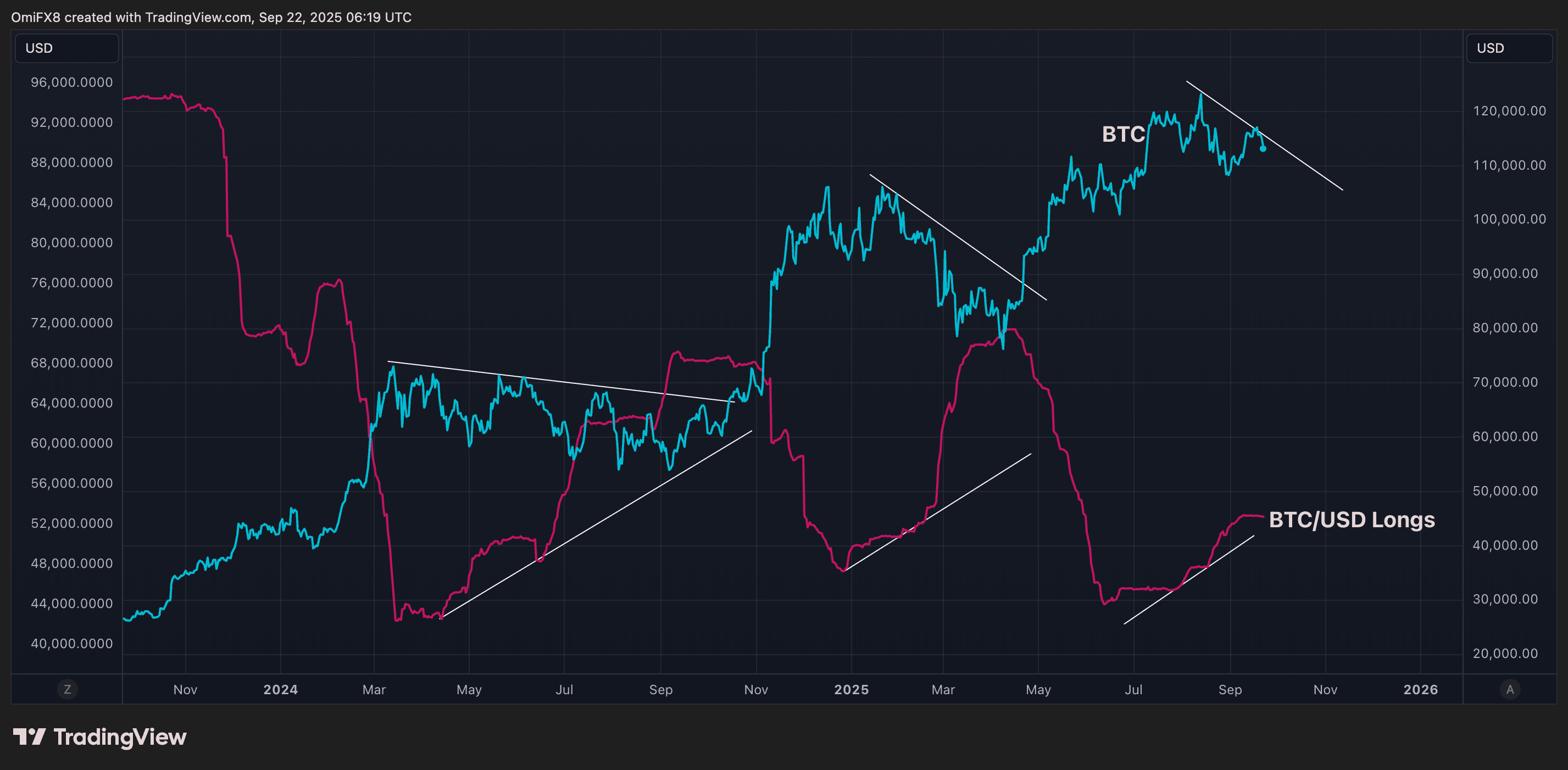
Task: Click the Z timezone button on the time axis
Action: (x=67, y=690)
